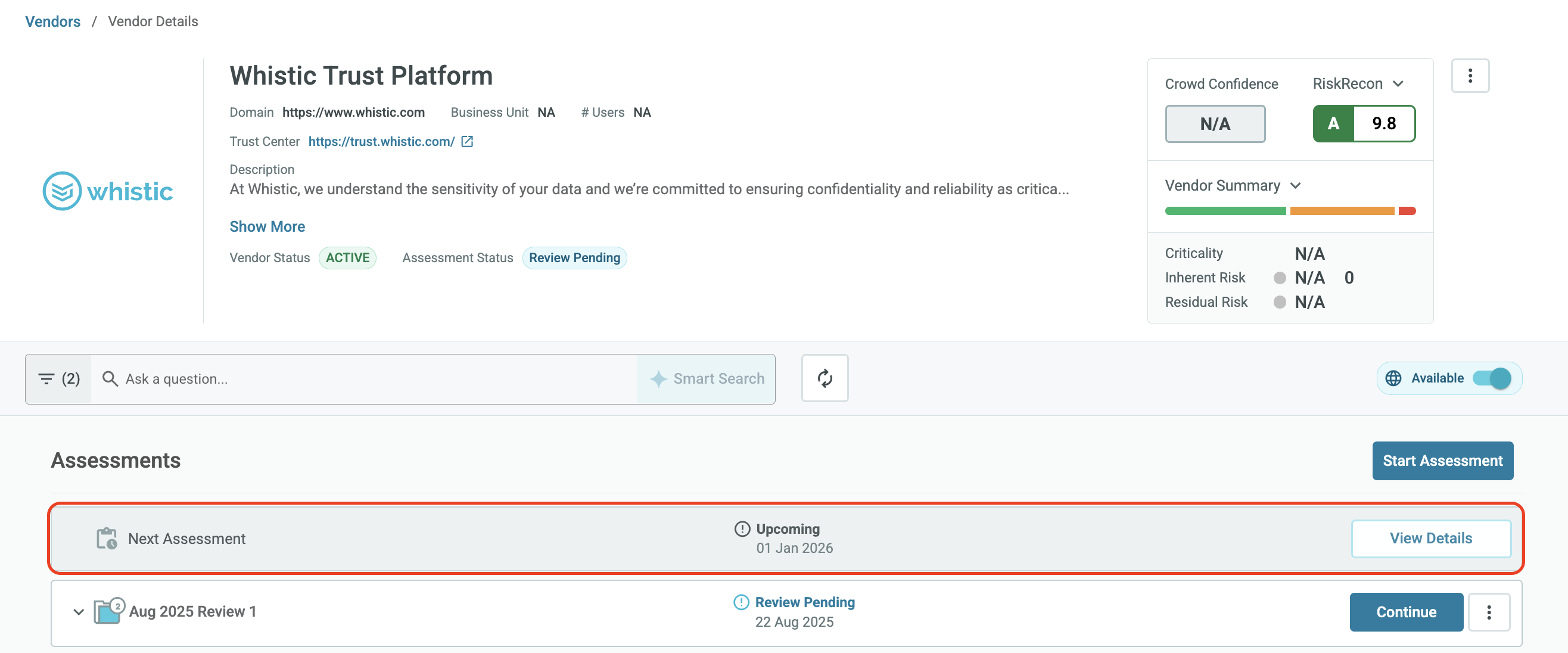Click the Aug 2025 Review 1 label
This screenshot has height=653, width=1568.
point(192,611)
